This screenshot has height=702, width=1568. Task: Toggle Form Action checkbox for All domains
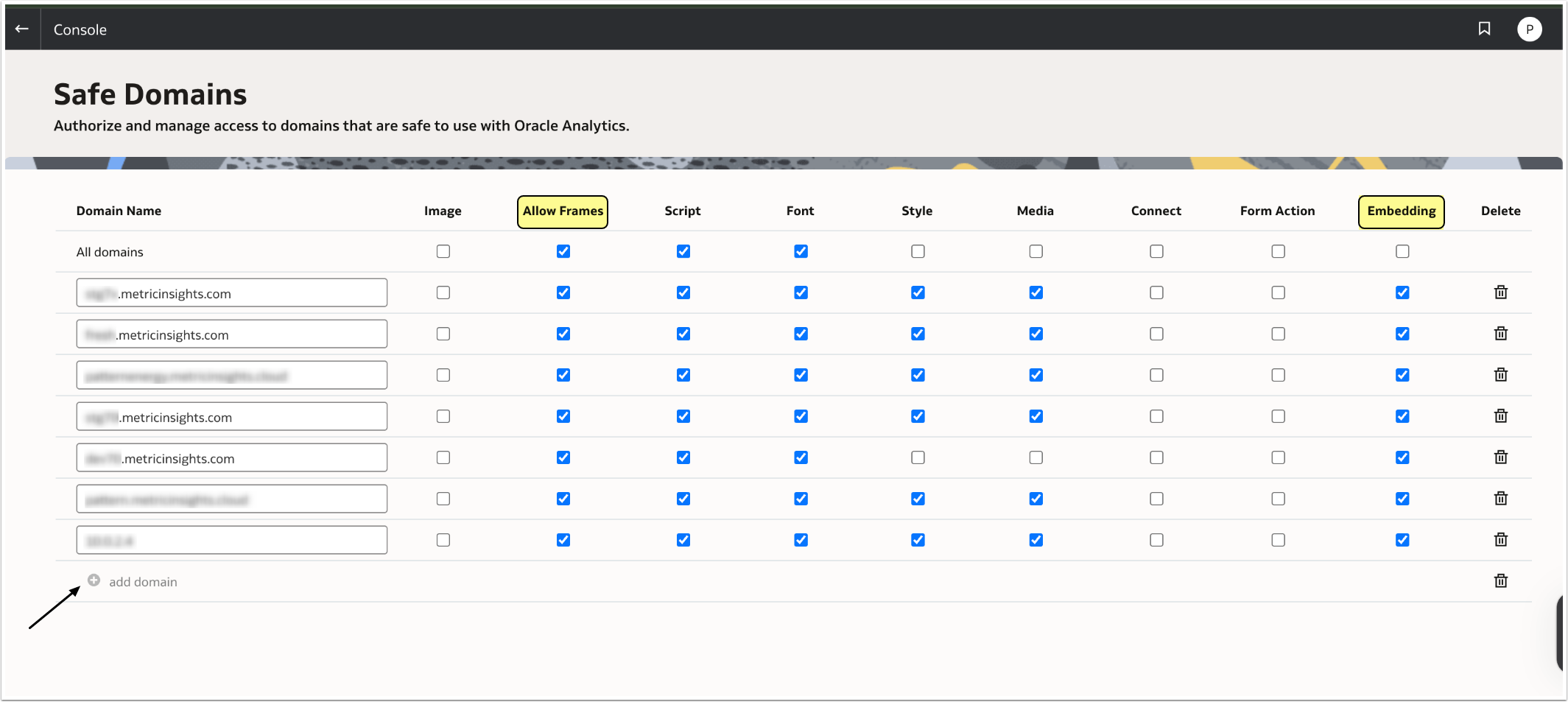tap(1278, 251)
